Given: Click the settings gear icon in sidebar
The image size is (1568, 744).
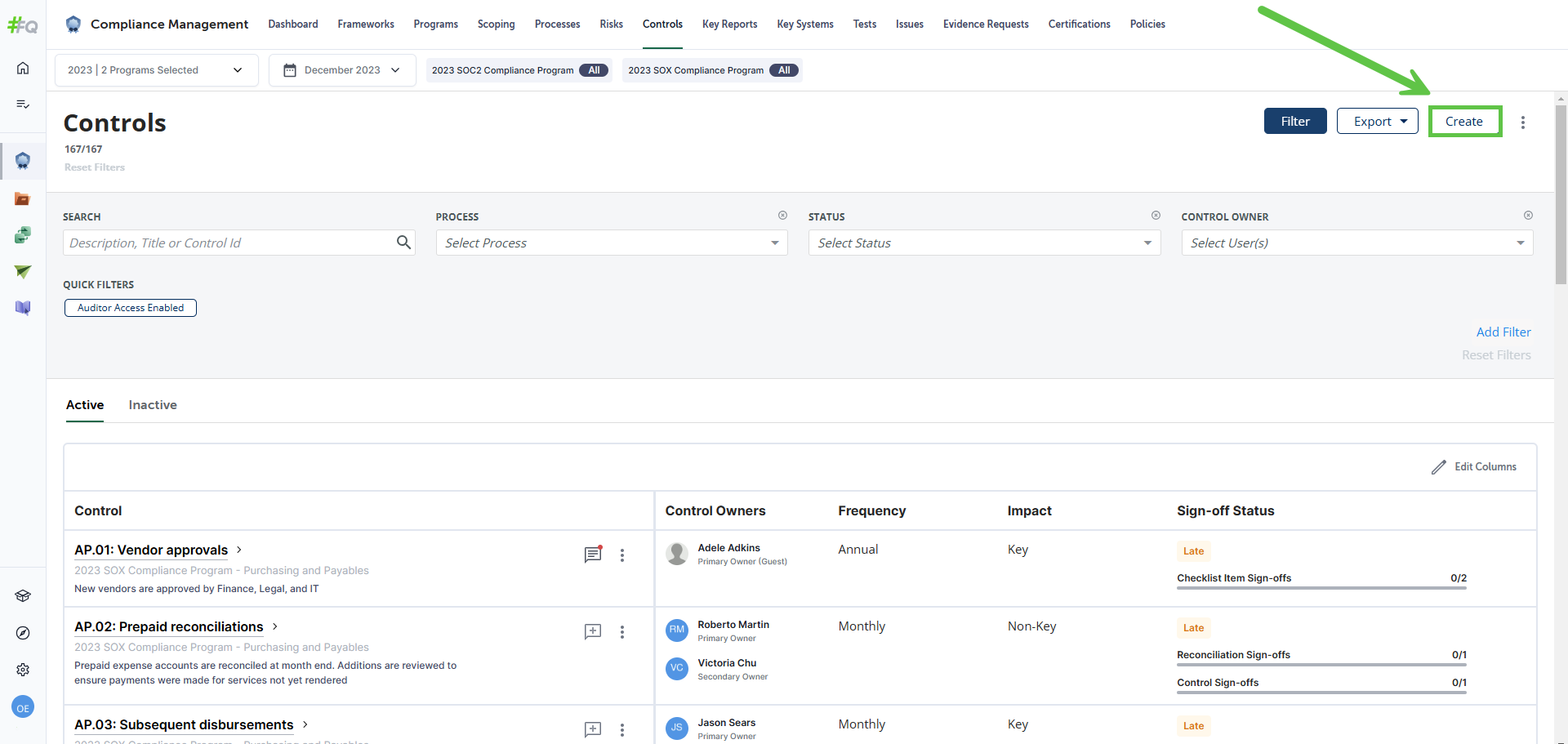Looking at the screenshot, I should (23, 670).
